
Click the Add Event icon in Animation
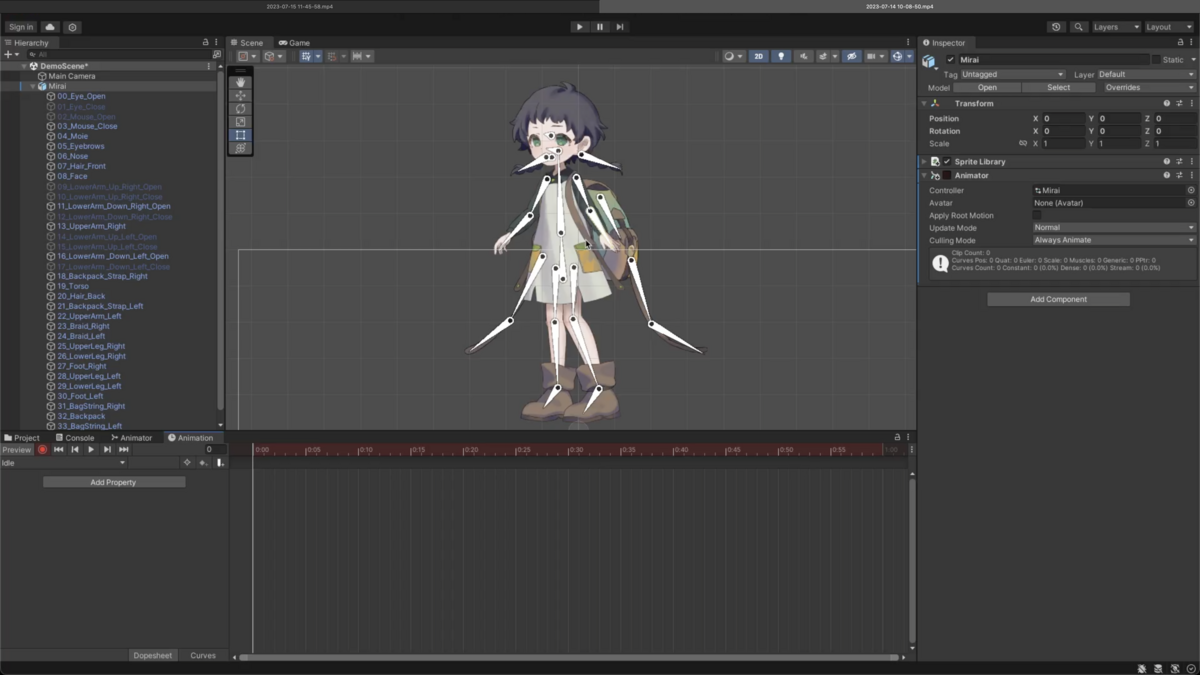220,463
